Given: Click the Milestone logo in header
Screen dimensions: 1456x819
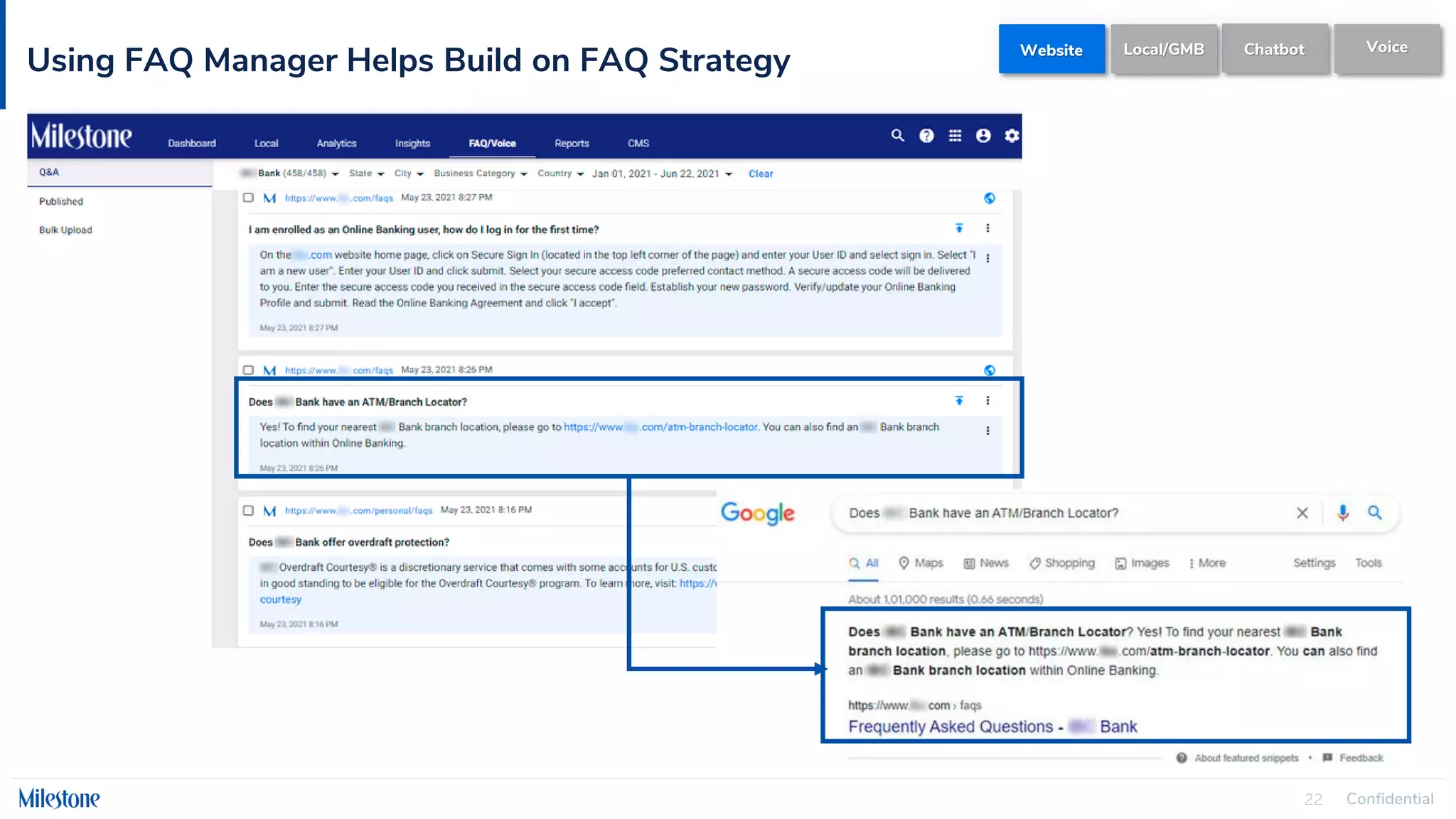Looking at the screenshot, I should [80, 135].
